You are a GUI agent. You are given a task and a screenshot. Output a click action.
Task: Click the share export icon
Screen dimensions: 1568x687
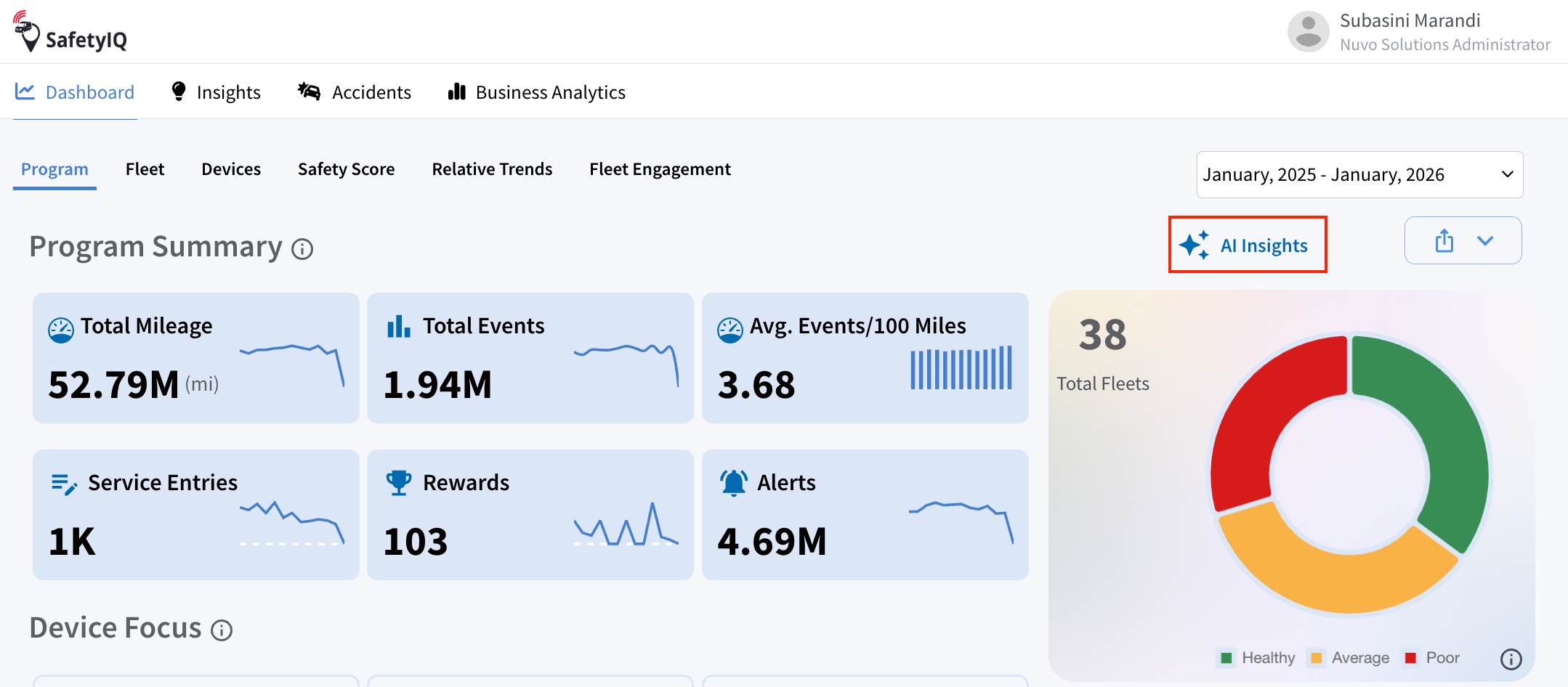[1444, 240]
